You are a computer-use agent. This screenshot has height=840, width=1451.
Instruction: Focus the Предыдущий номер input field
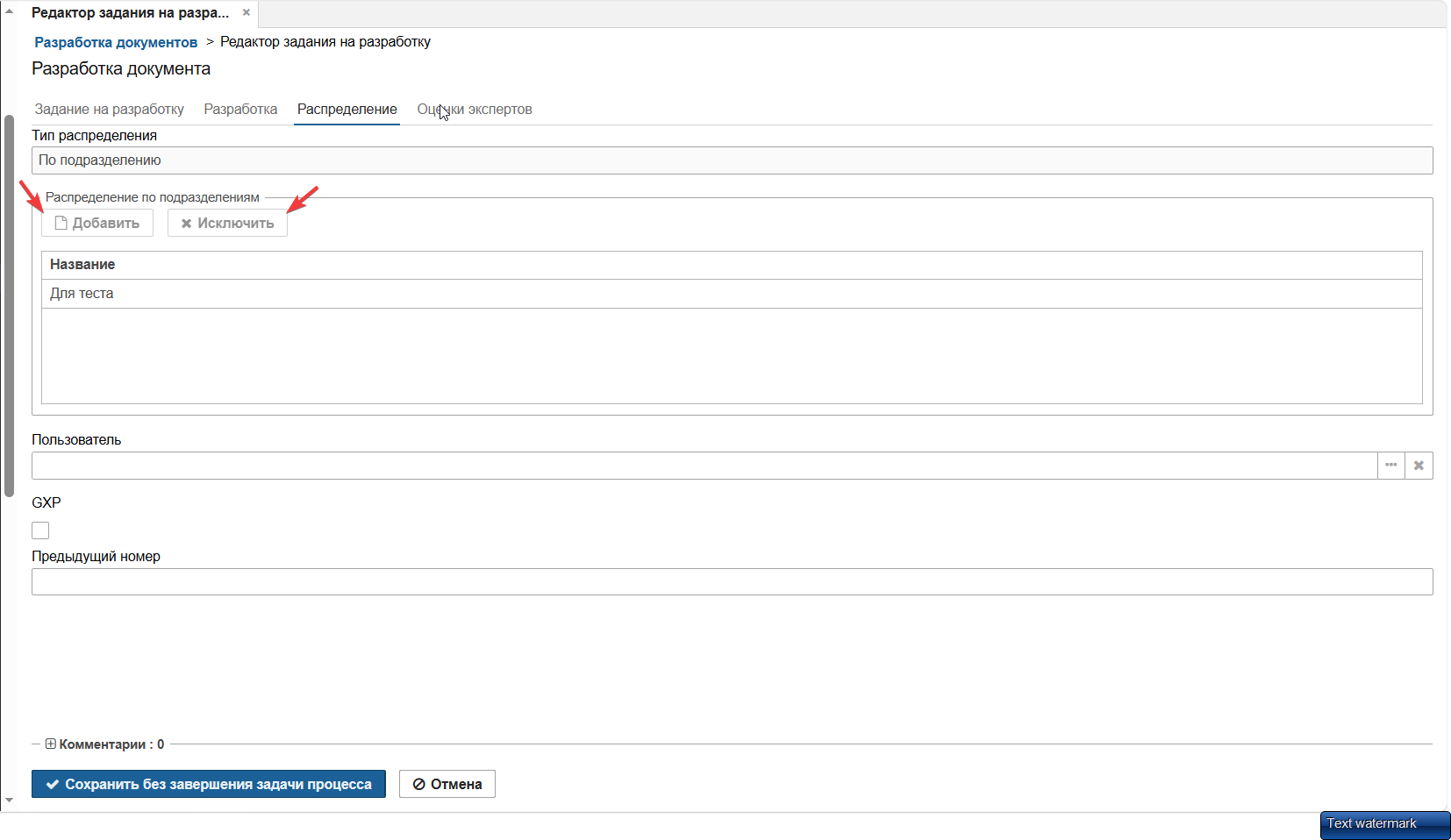click(732, 581)
